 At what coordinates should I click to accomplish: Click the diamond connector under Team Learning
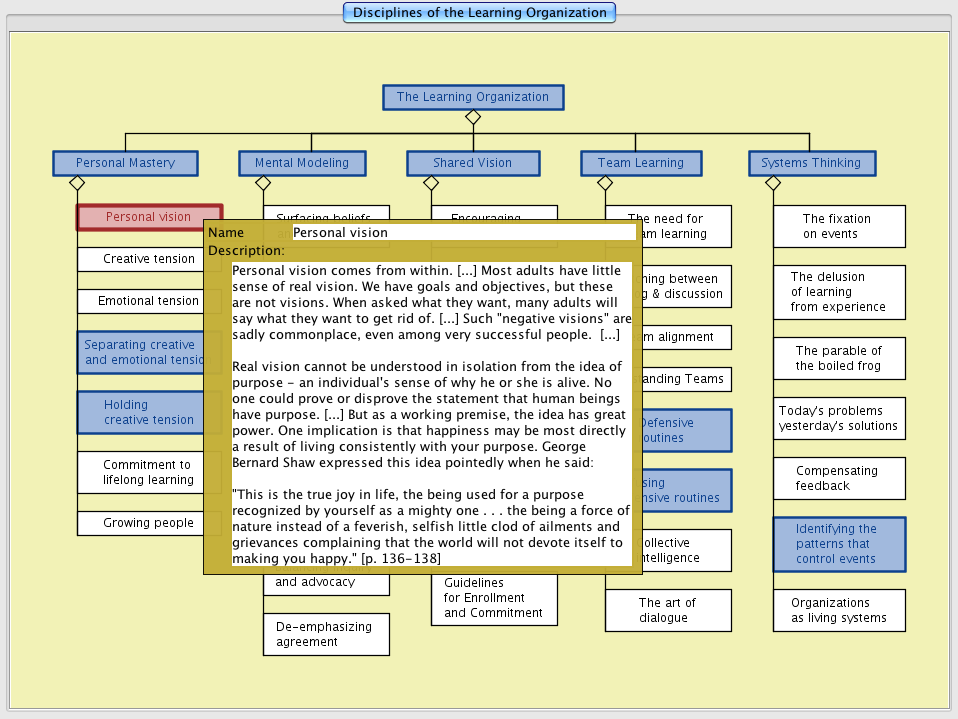pyautogui.click(x=605, y=183)
